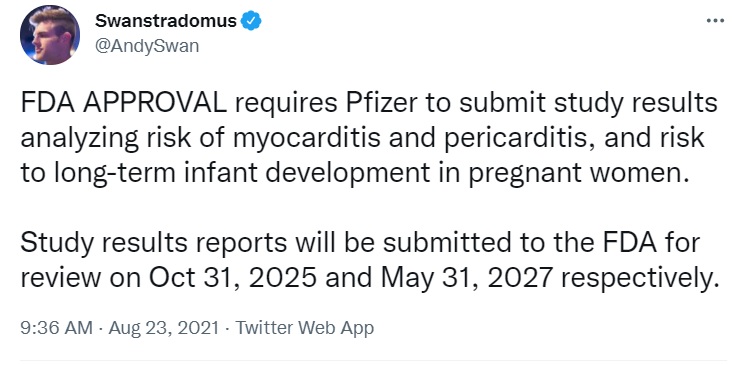Click the words FDA APPROVAL in tweet

124,104
